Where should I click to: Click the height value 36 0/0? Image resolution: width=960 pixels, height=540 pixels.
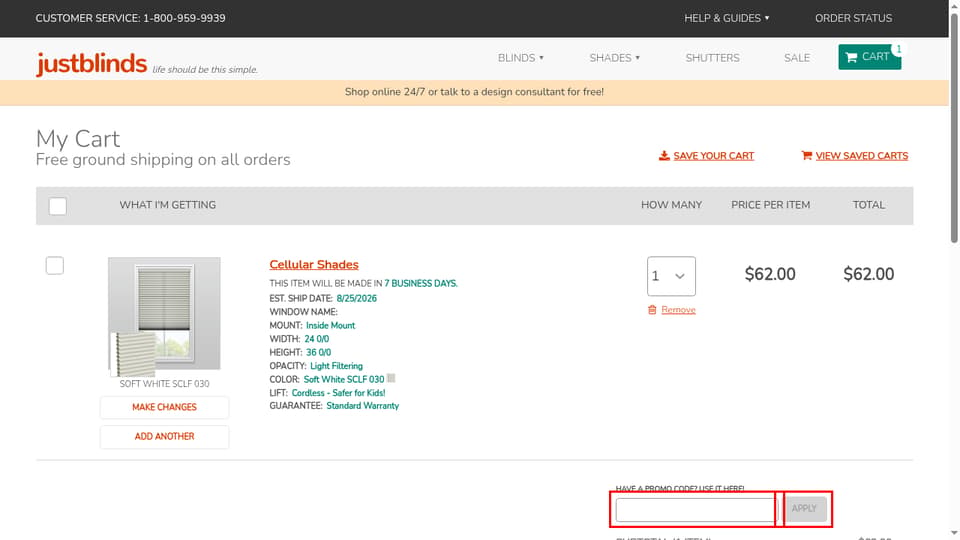(x=318, y=352)
